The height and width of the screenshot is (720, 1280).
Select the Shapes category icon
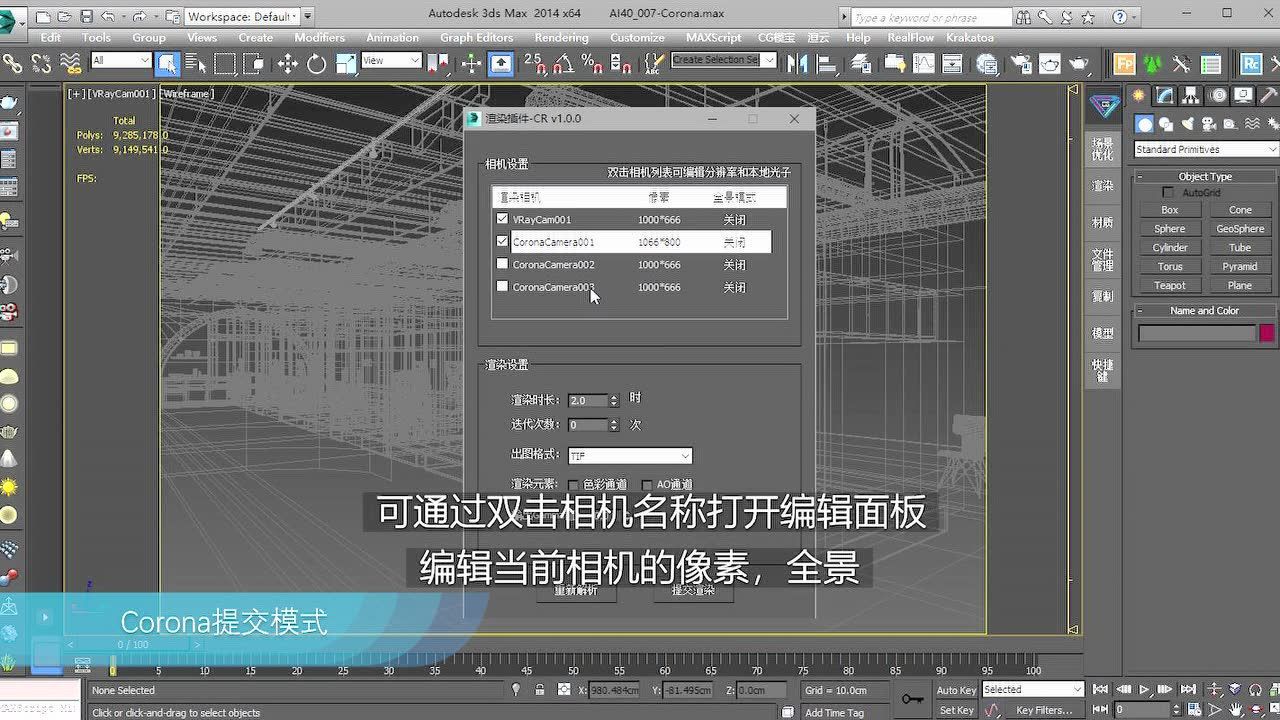pos(1166,124)
